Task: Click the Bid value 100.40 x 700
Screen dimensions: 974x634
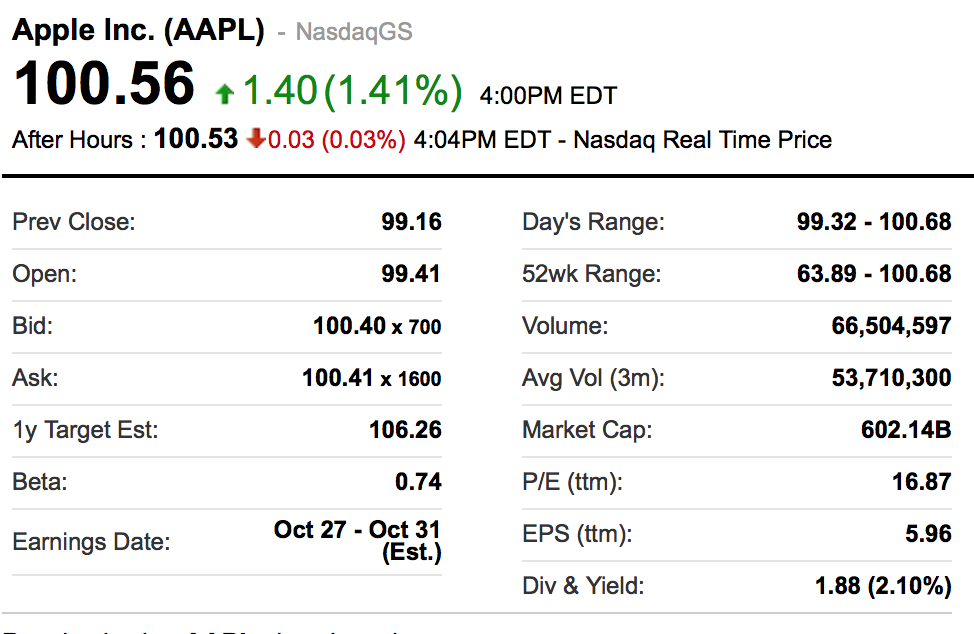Action: (x=377, y=326)
